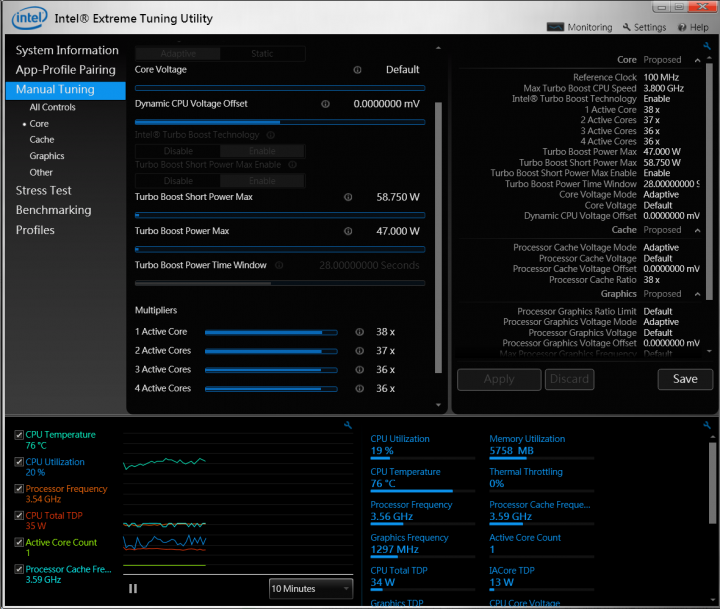Click the 2 Active Cores multiplier slider
Screen dimensions: 720x609
pyautogui.click(x=271, y=351)
